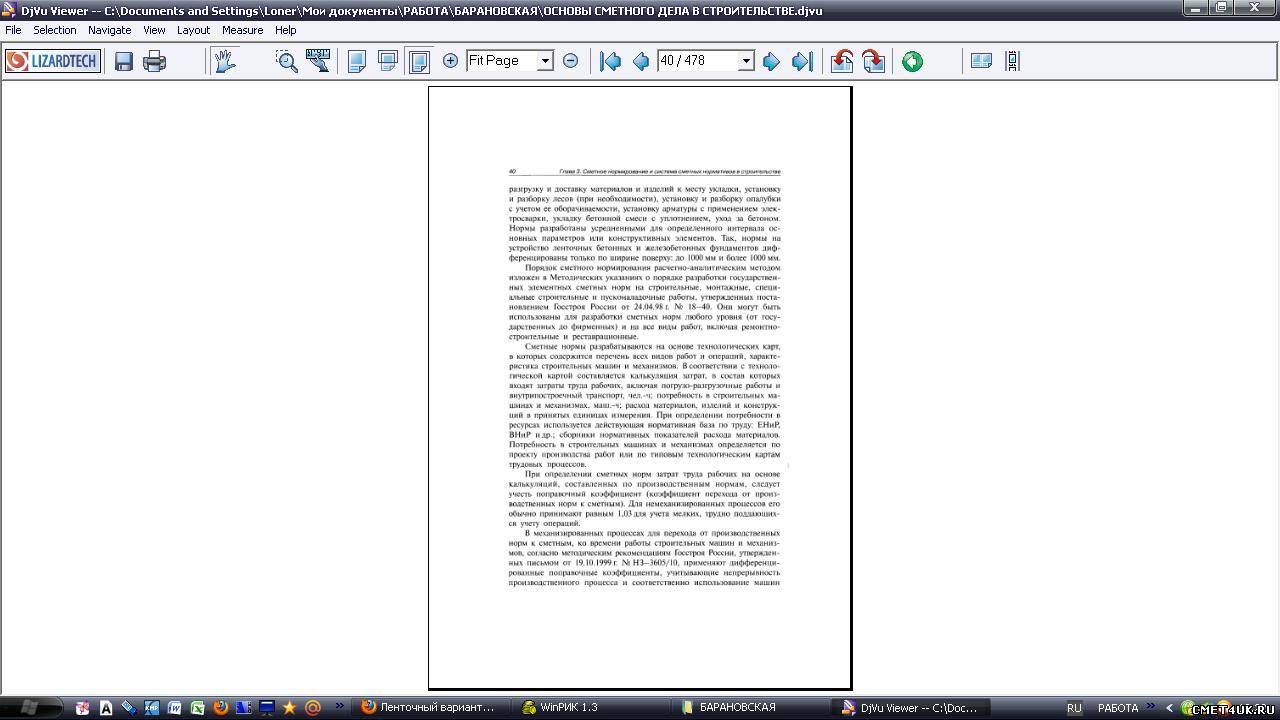The image size is (1280, 720).
Task: Zoom in with the plus button
Action: [451, 61]
